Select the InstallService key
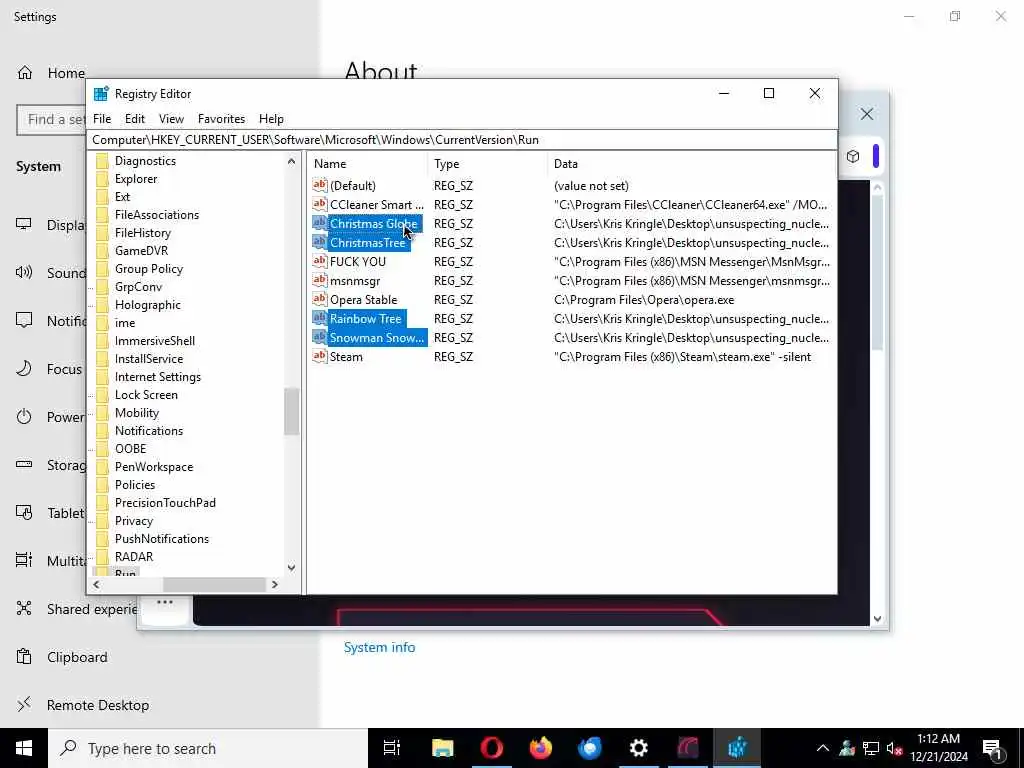1024x768 pixels. pyautogui.click(x=149, y=359)
